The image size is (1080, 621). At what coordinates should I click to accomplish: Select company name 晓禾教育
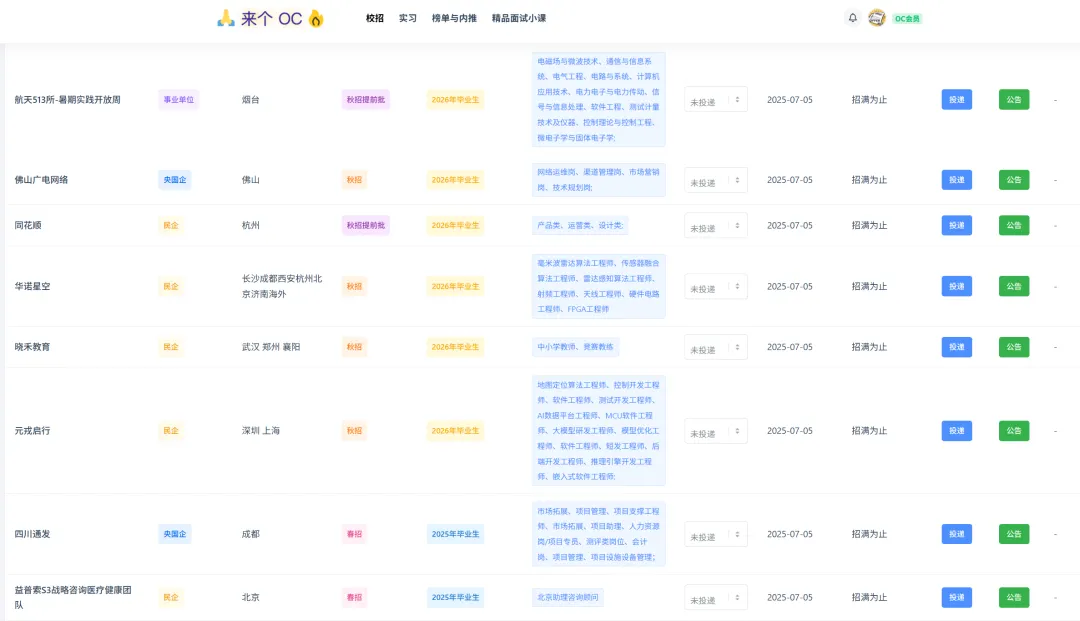click(32, 347)
